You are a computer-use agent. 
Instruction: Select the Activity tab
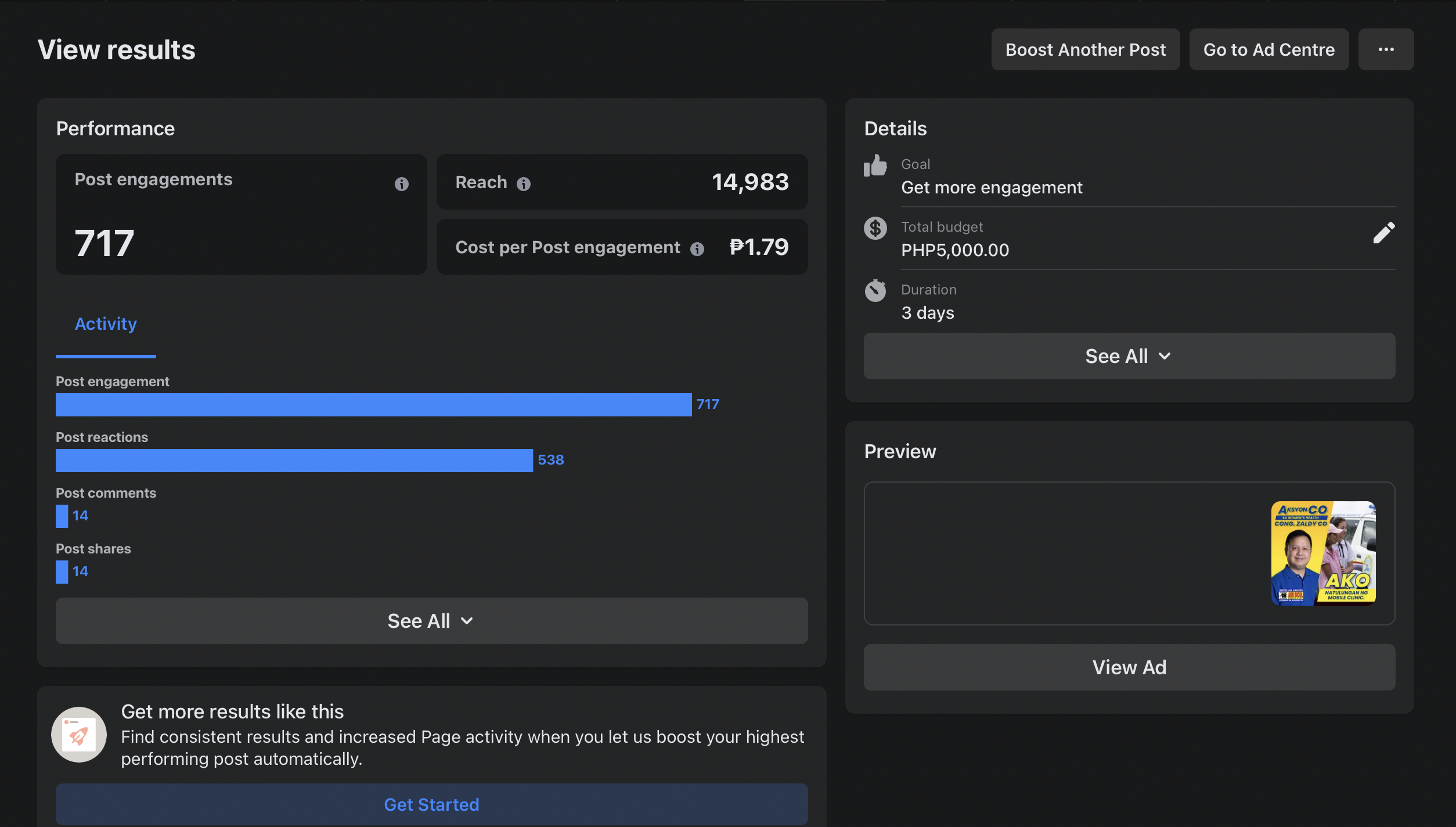(106, 323)
